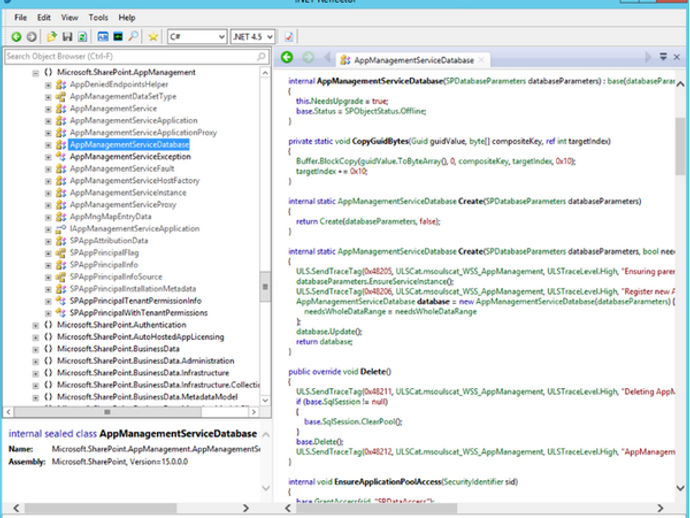Expand the AppManagementServiceDatabase node
Screen dimensions: 690x518
(x=48, y=145)
